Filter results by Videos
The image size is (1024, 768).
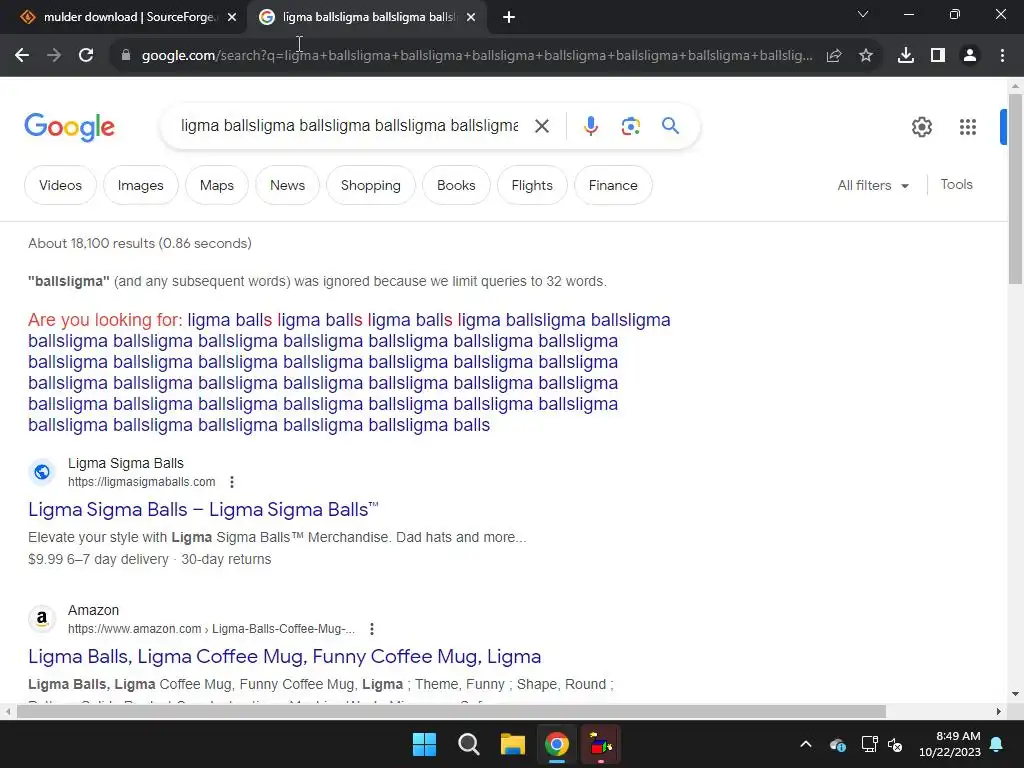60,185
